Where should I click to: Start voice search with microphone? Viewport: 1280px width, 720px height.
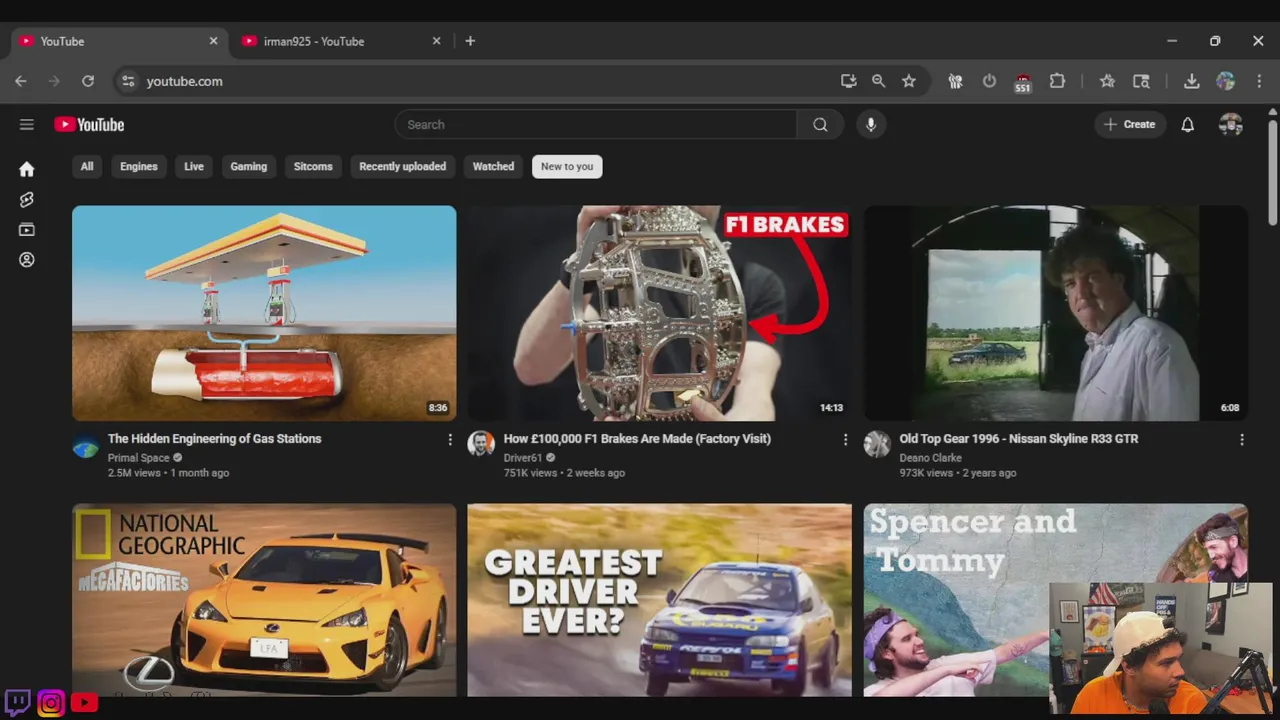tap(871, 125)
